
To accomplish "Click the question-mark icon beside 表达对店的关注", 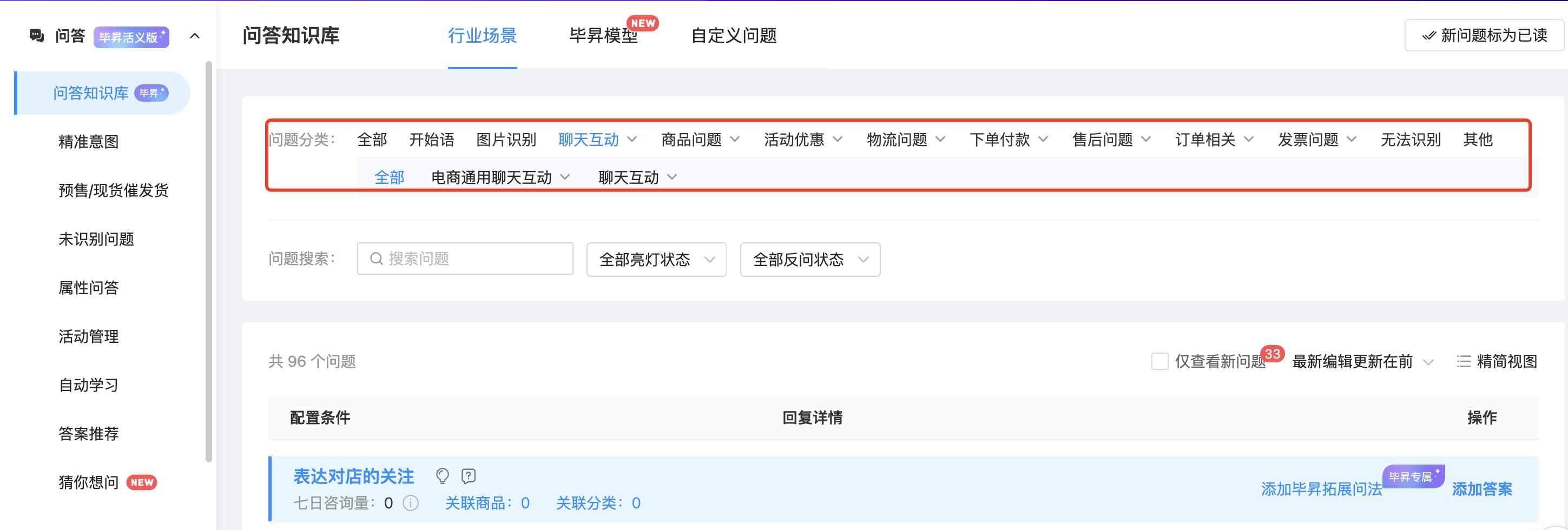I will [468, 476].
